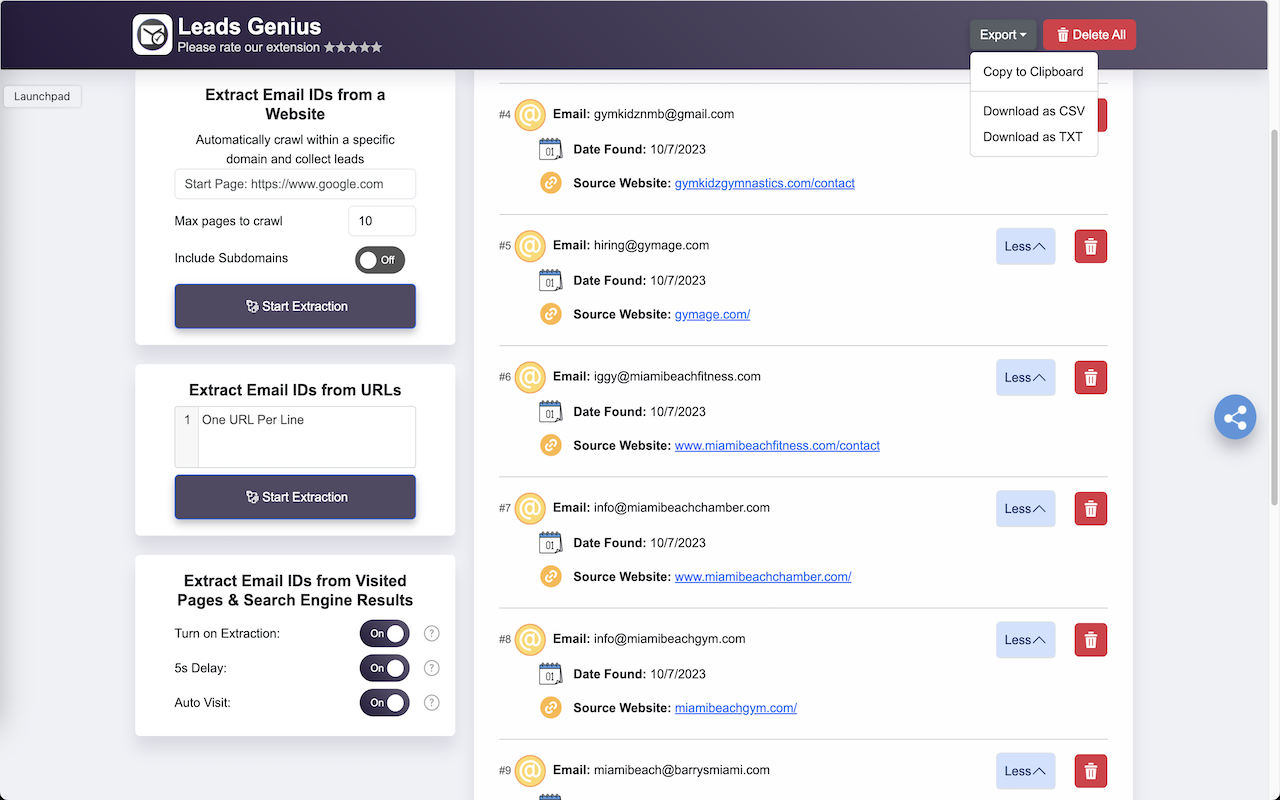Click calendar icon in the hiring@gymage.com entry
This screenshot has height=800, width=1280.
tap(550, 281)
